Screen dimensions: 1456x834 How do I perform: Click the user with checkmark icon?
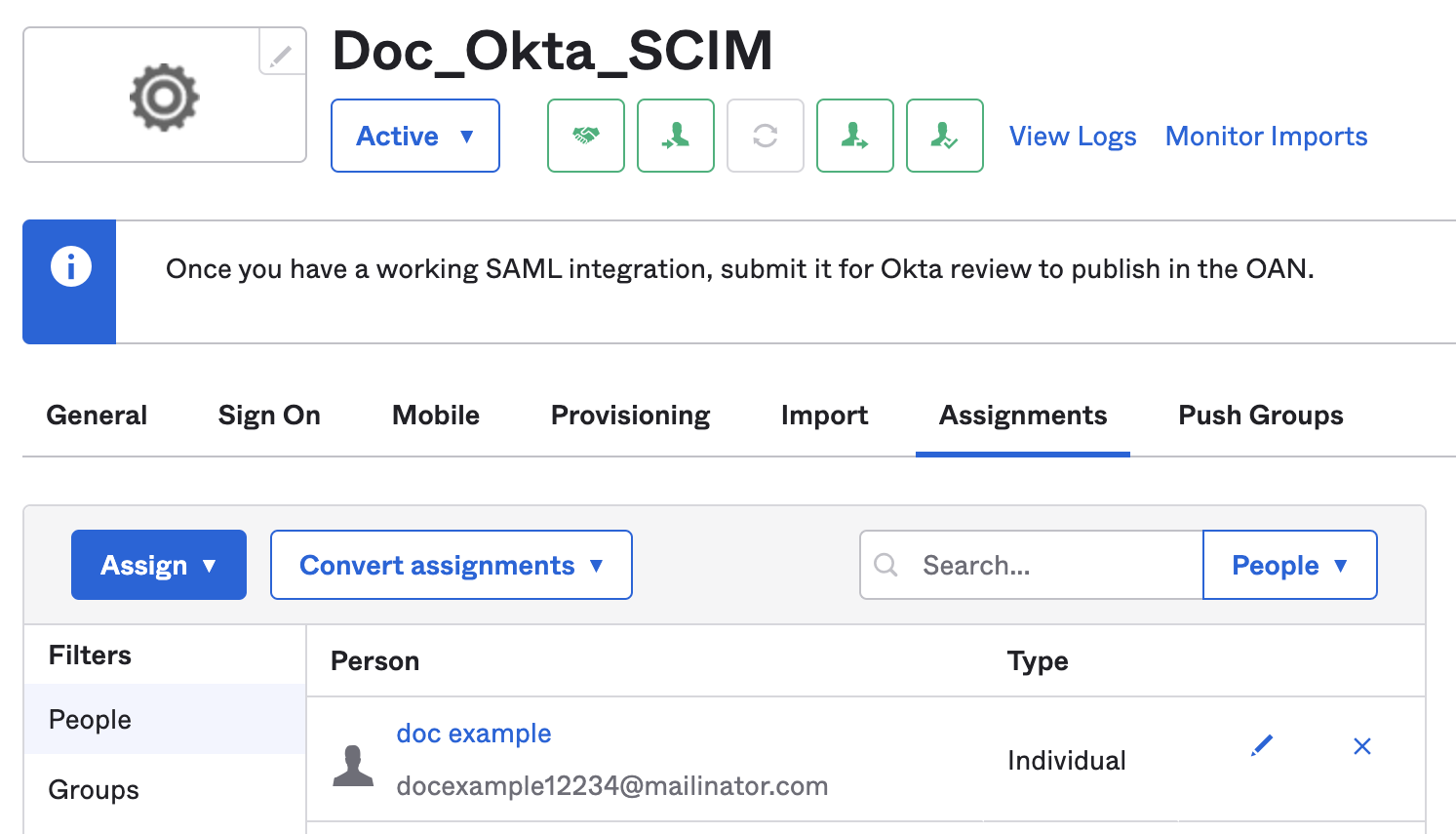[944, 136]
